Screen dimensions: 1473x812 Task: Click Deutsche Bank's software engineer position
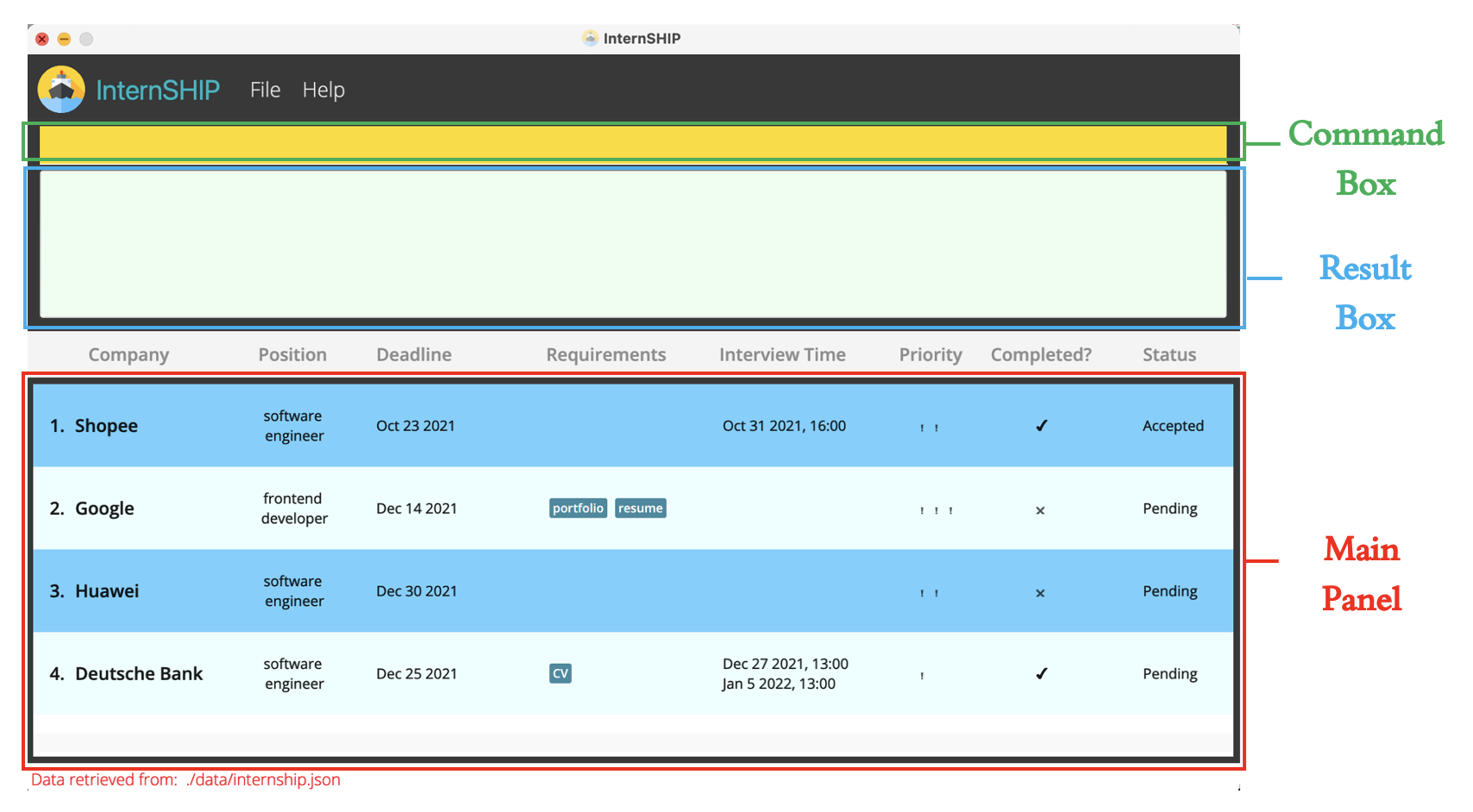click(294, 674)
